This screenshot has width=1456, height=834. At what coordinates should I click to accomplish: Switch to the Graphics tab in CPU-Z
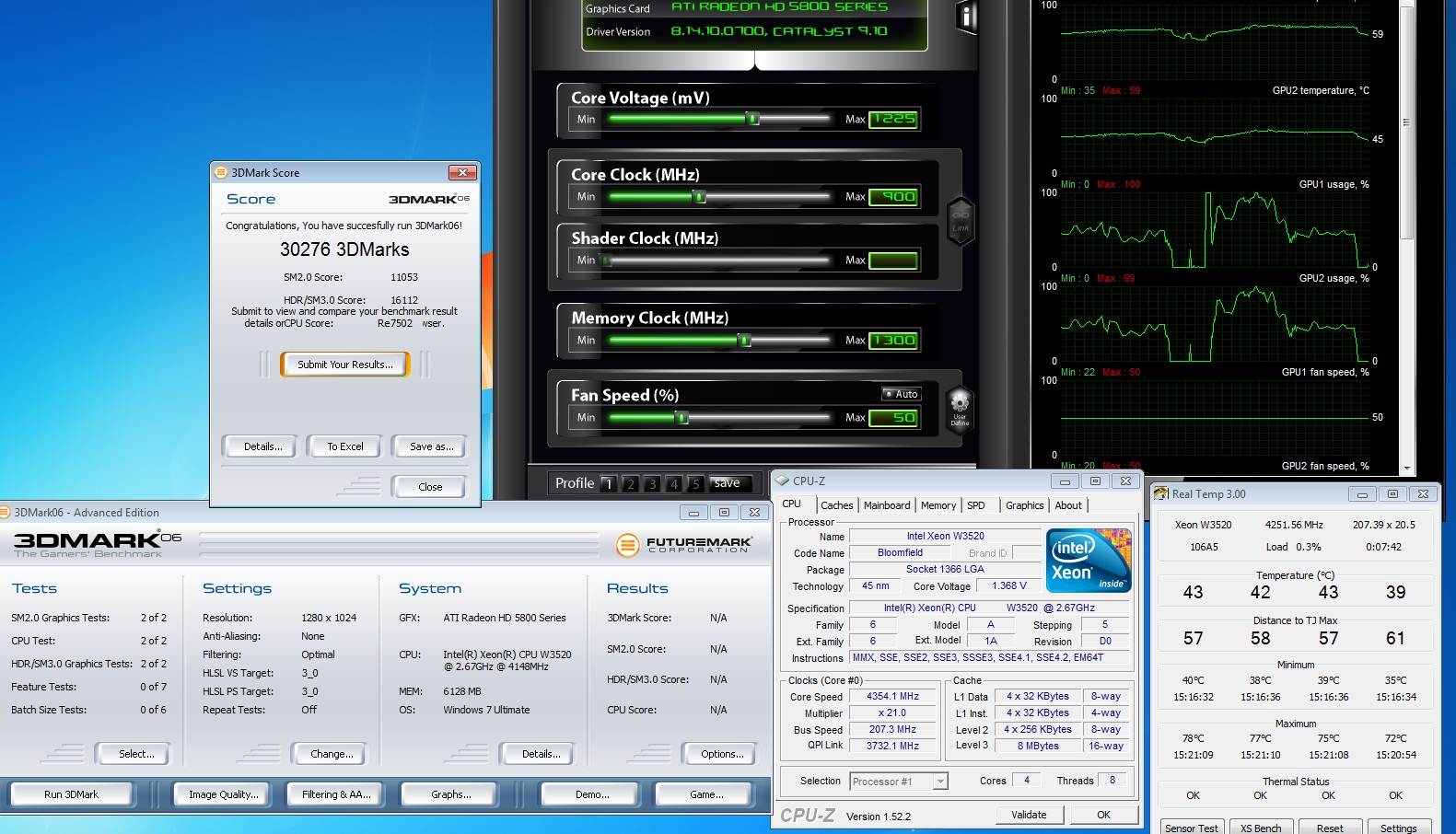click(x=1024, y=505)
